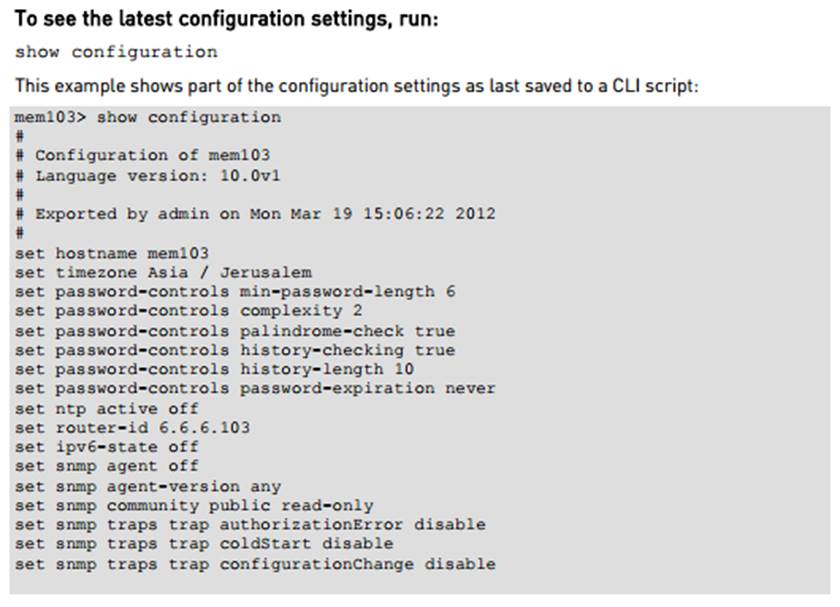Image resolution: width=840 pixels, height=607 pixels.
Task: Click the 'set router-id 6.6.6.103' line
Action: 132,428
